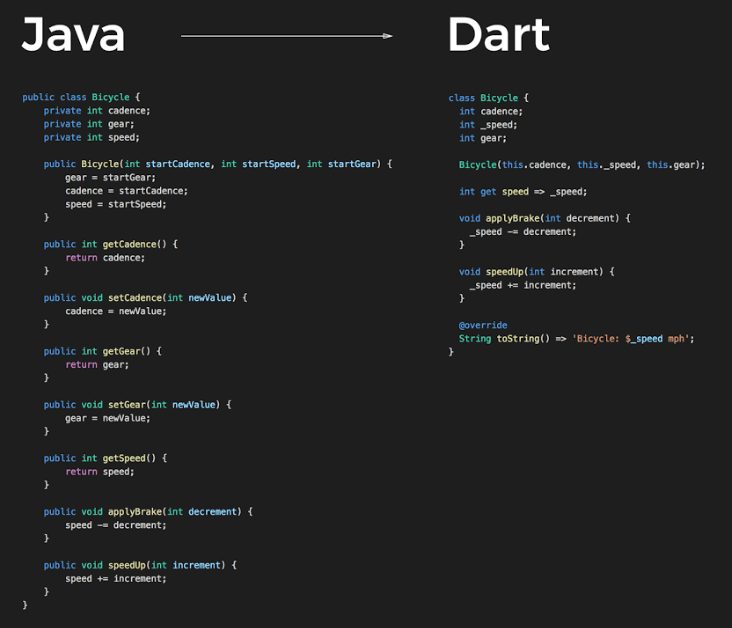This screenshot has height=628, width=732.
Task: Click the "private int cadence;" line
Action: (97, 111)
